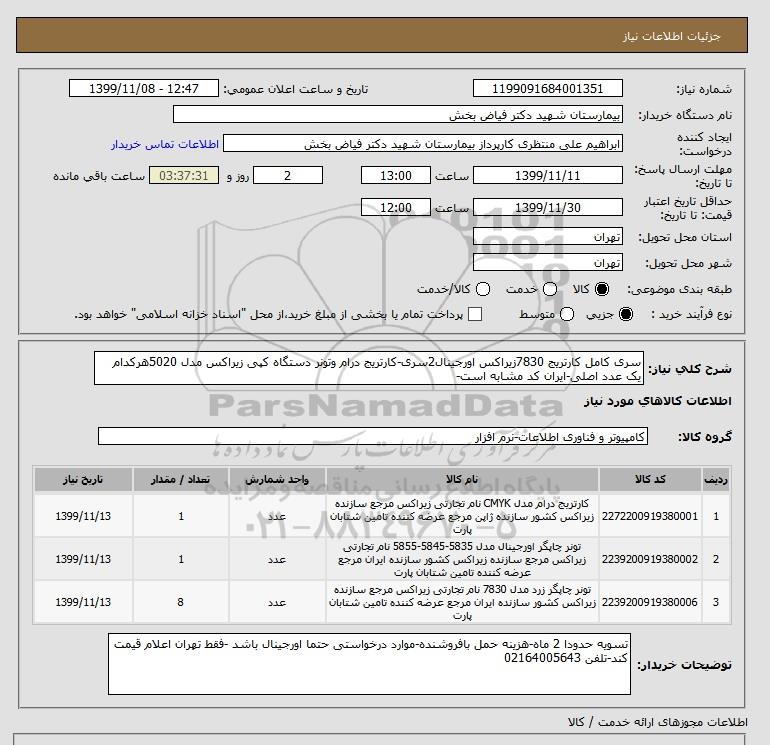Choose متوسط purchase process radio
Viewport: 770px width, 745px height.
click(x=567, y=314)
